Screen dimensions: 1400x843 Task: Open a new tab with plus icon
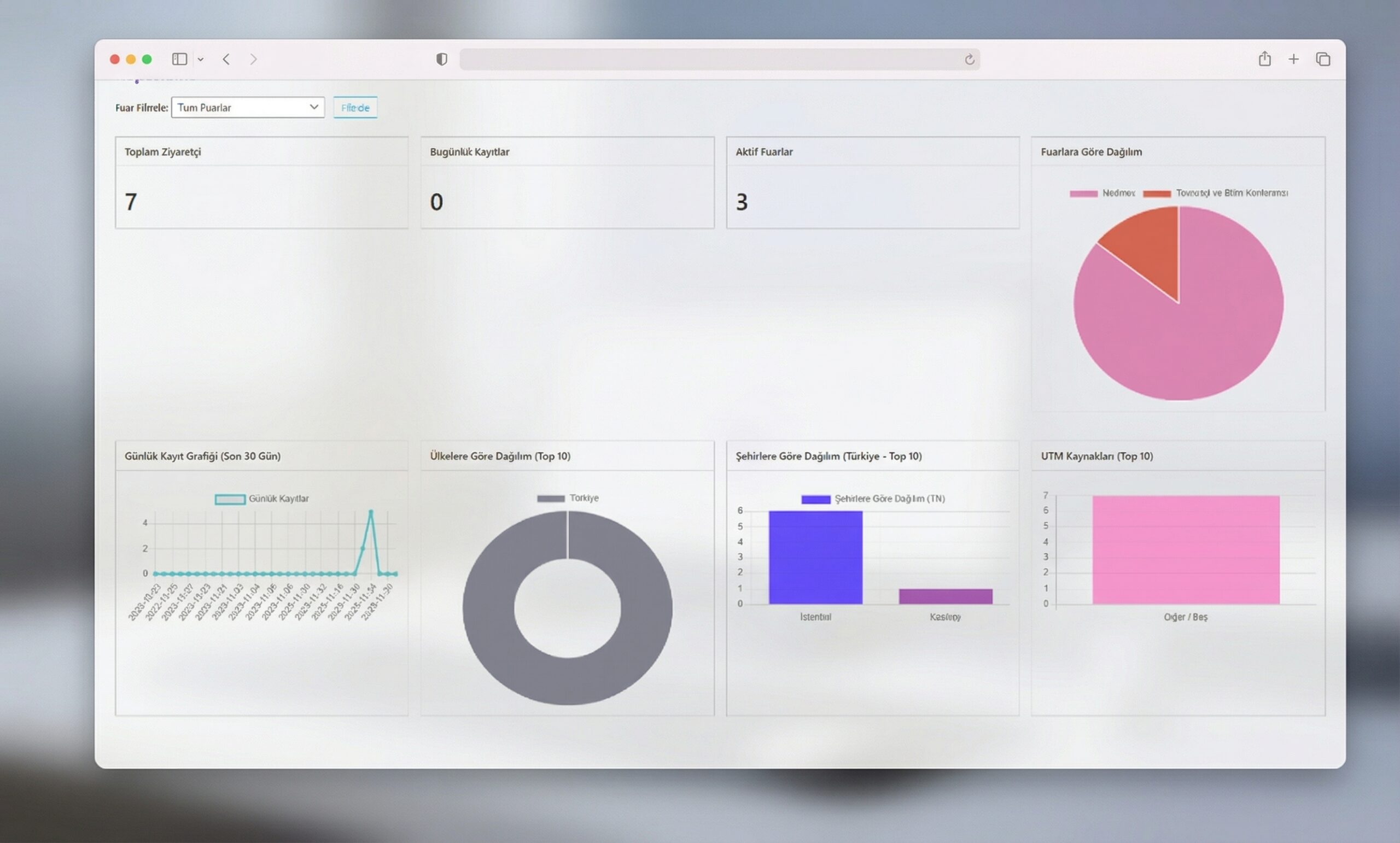point(1294,59)
